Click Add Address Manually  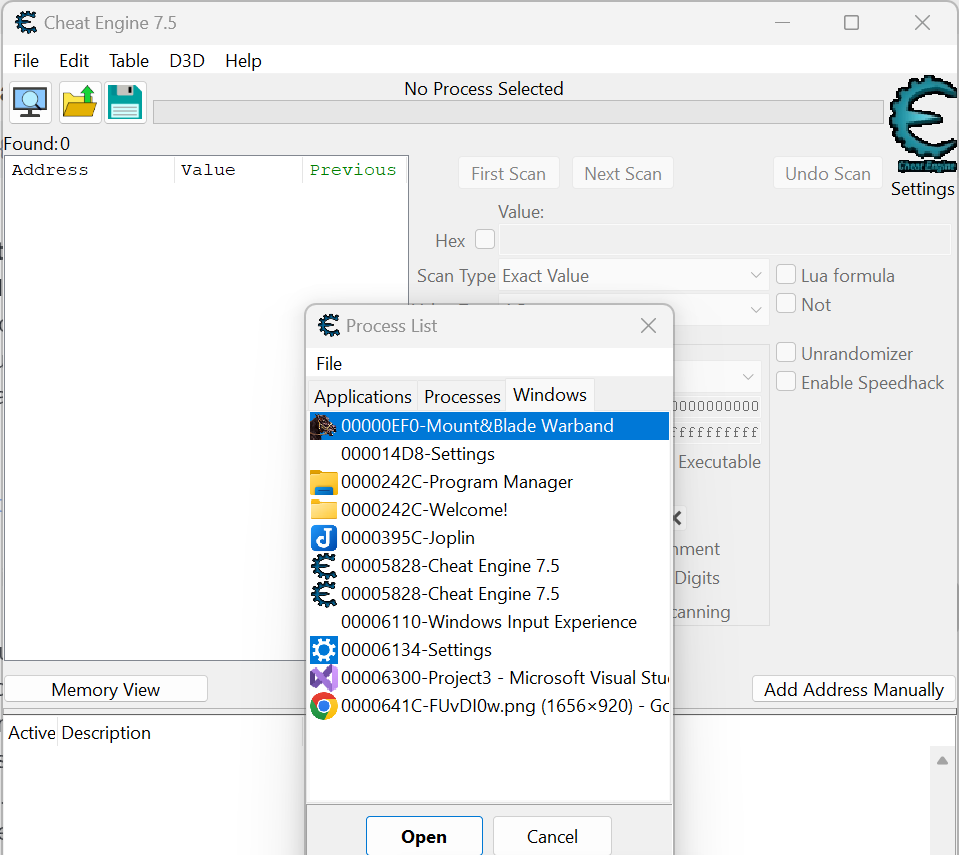tap(854, 689)
